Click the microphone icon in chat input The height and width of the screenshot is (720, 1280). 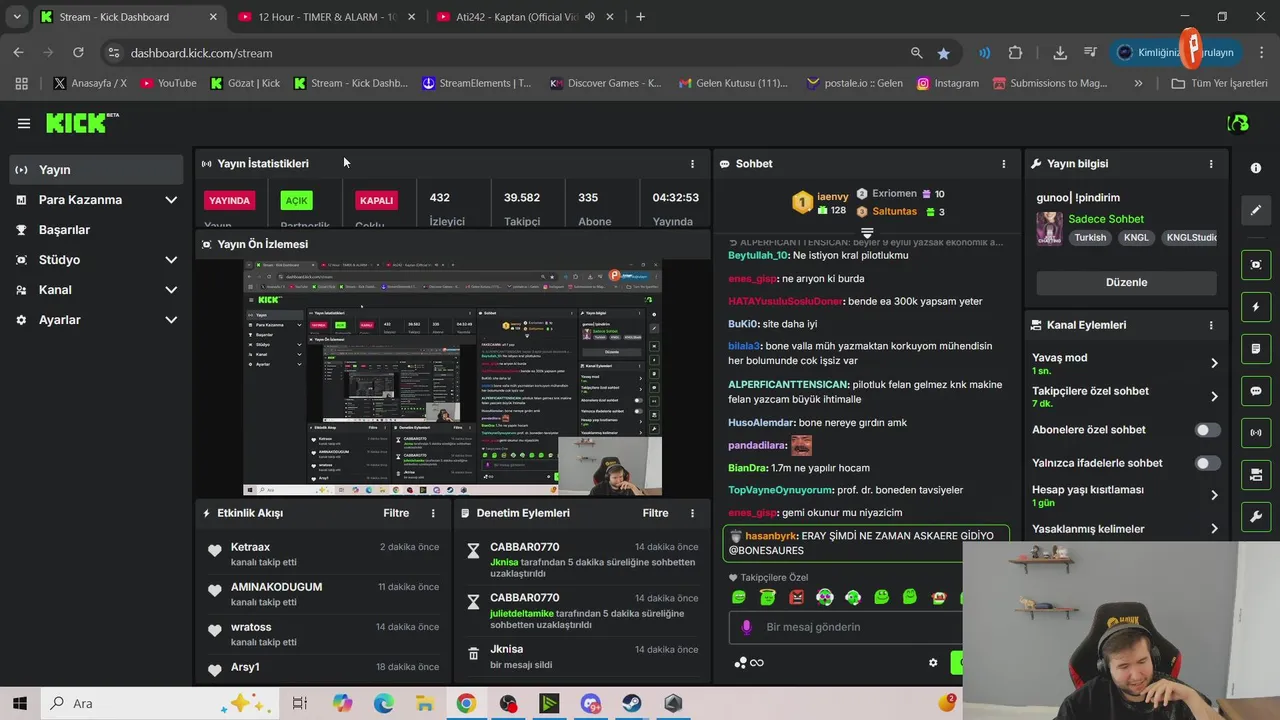746,627
